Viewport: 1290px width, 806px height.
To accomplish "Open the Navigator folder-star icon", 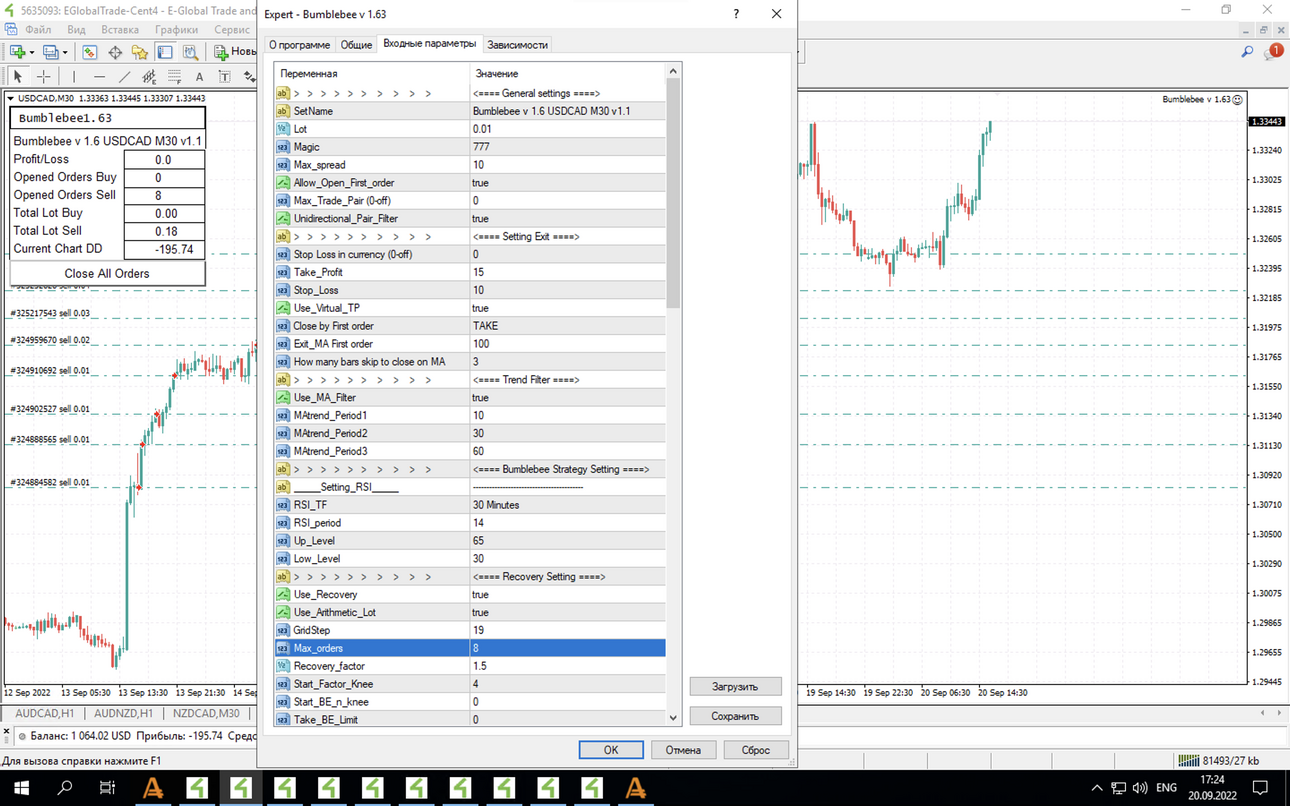I will [140, 52].
